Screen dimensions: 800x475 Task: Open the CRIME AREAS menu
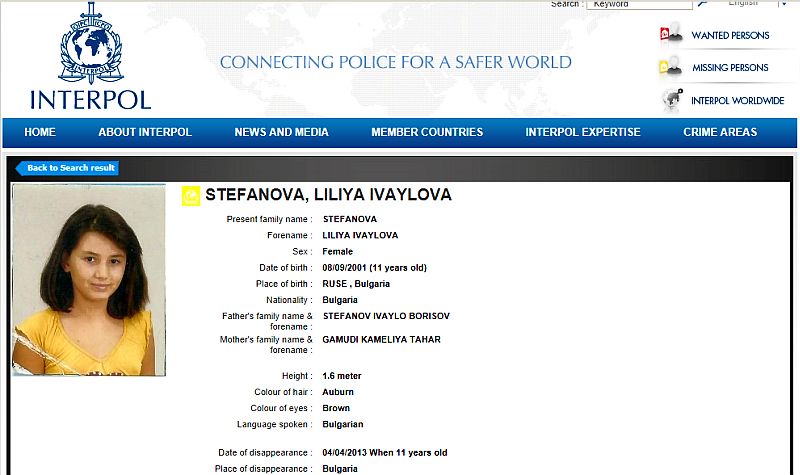[720, 132]
